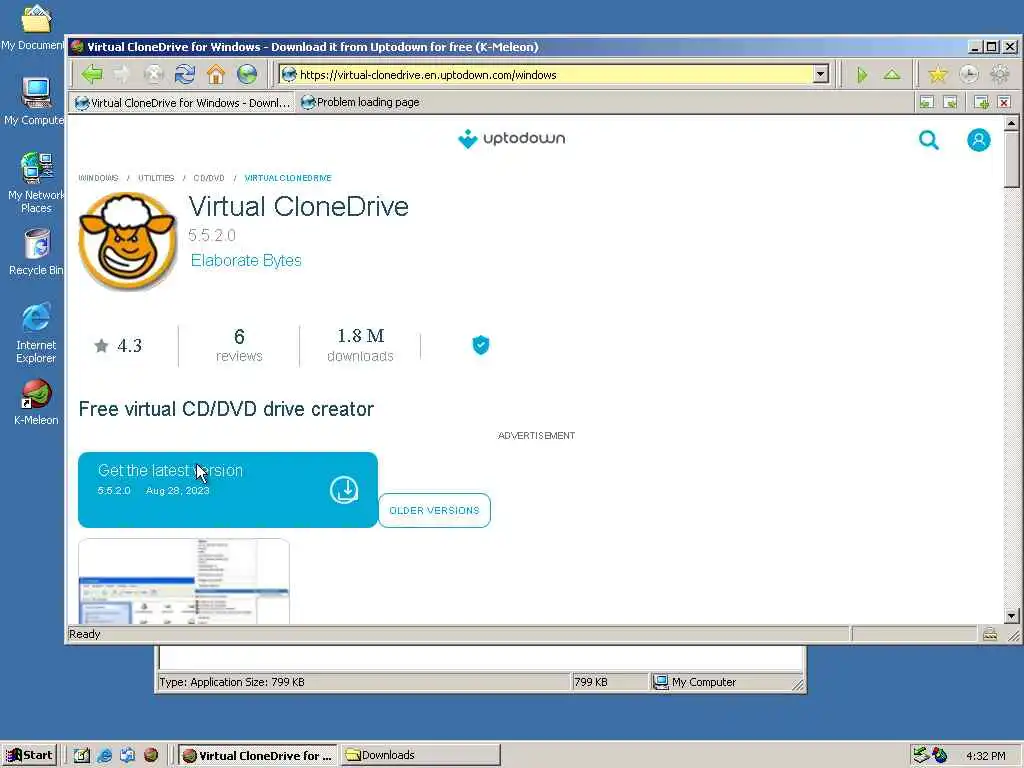Viewport: 1024px width, 768px height.
Task: Click the star rating 4.3
Action: point(118,345)
